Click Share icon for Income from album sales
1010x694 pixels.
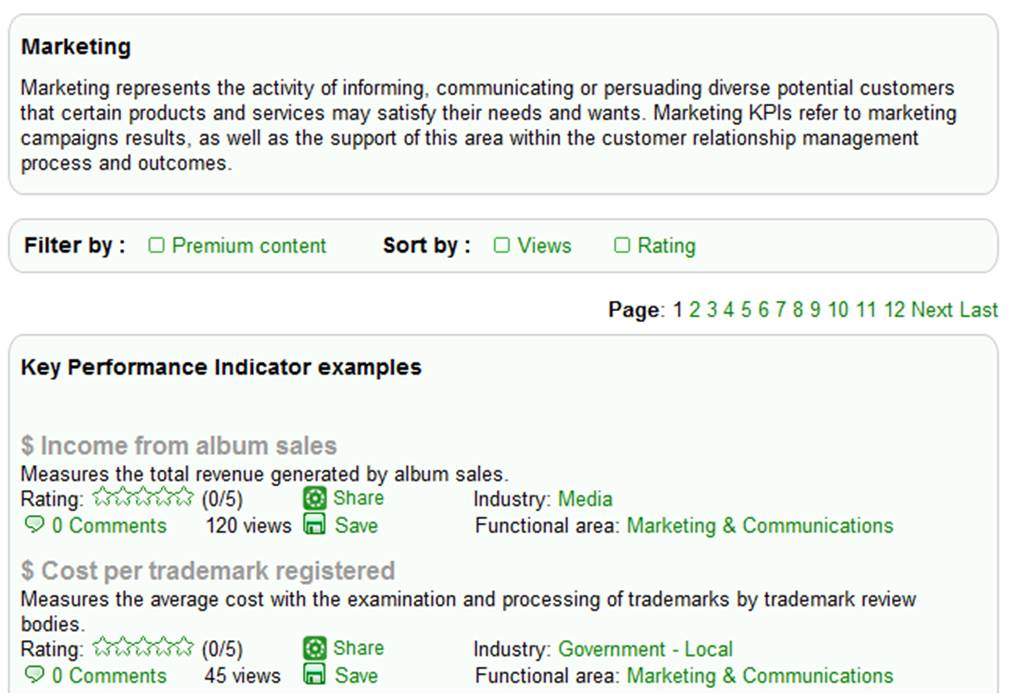tap(314, 499)
